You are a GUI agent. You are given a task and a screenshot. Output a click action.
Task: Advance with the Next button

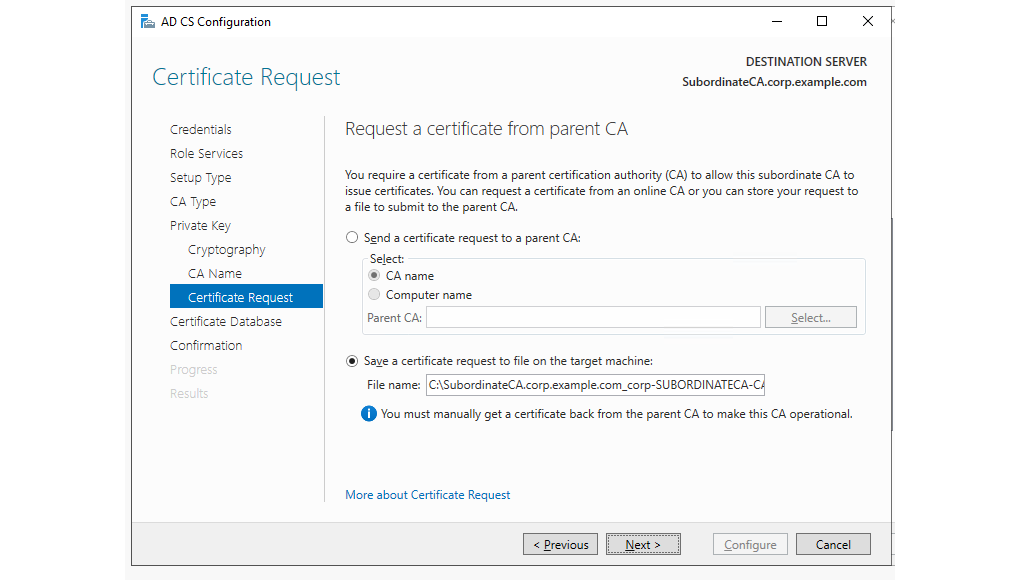tap(643, 544)
